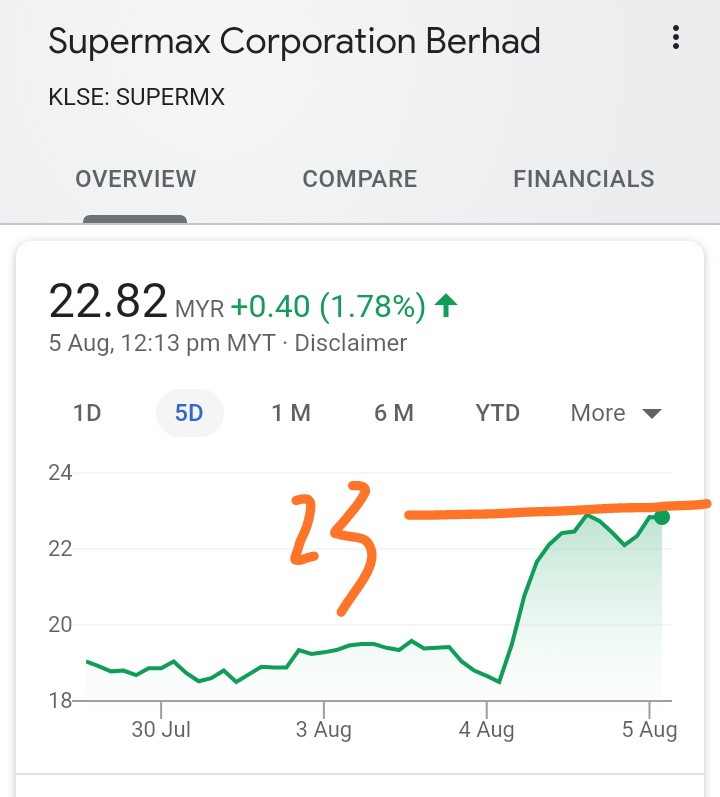720x797 pixels.
Task: Click the green current-price dot on chart
Action: [x=662, y=517]
